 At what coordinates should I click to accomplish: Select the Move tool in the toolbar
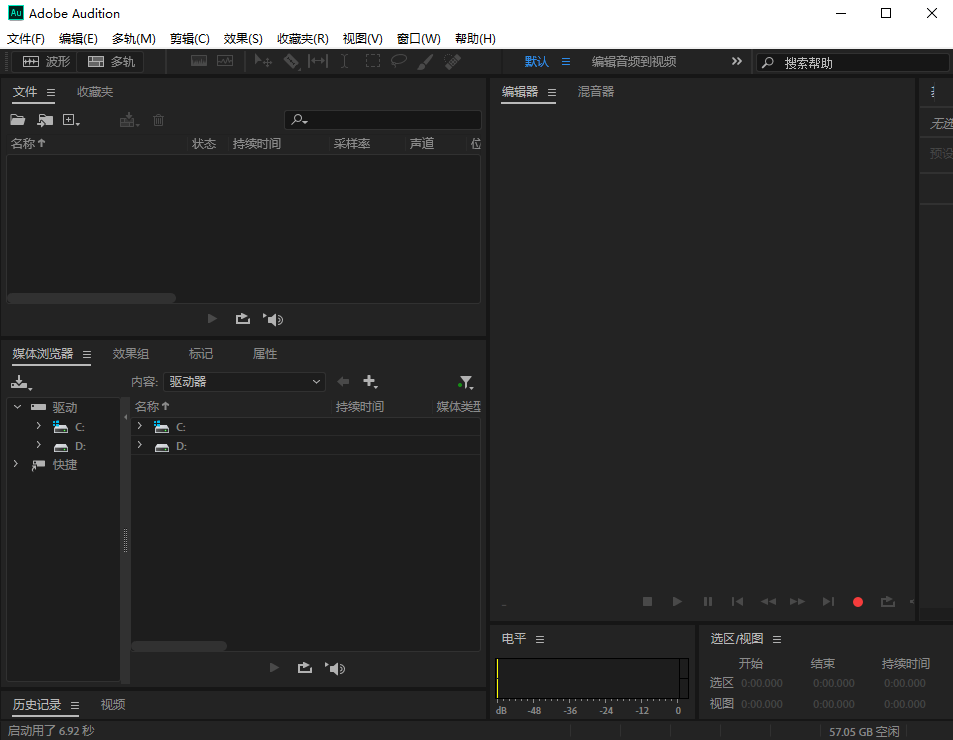264,61
